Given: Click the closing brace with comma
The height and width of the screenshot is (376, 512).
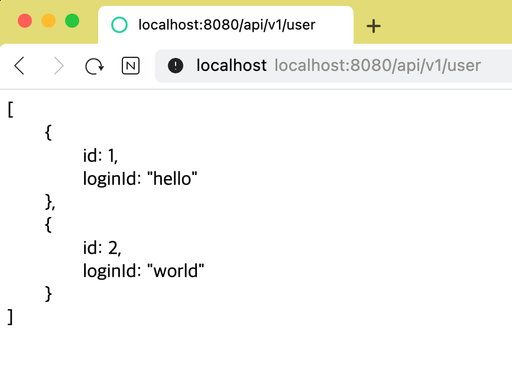Looking at the screenshot, I should point(50,202).
